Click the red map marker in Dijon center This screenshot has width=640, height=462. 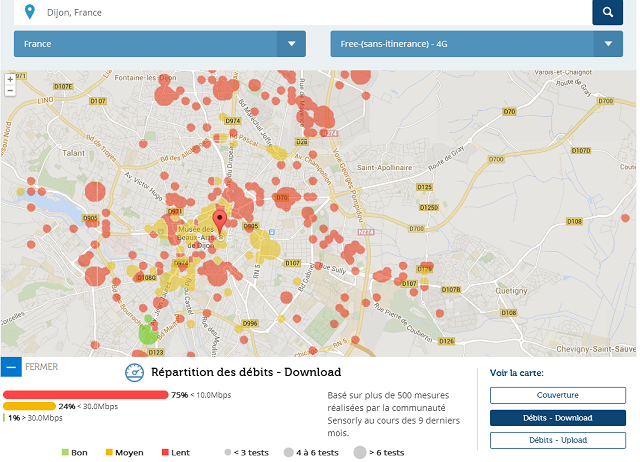pyautogui.click(x=220, y=222)
